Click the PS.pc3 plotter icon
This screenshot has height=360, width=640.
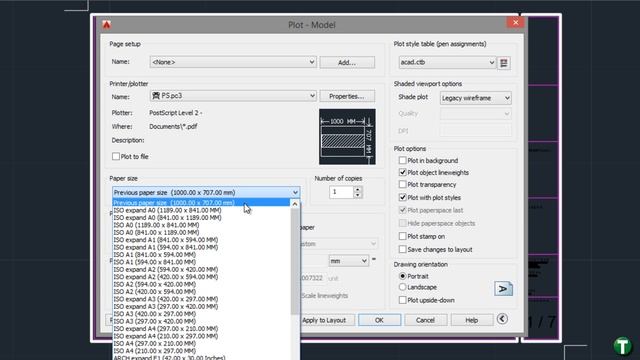156,96
